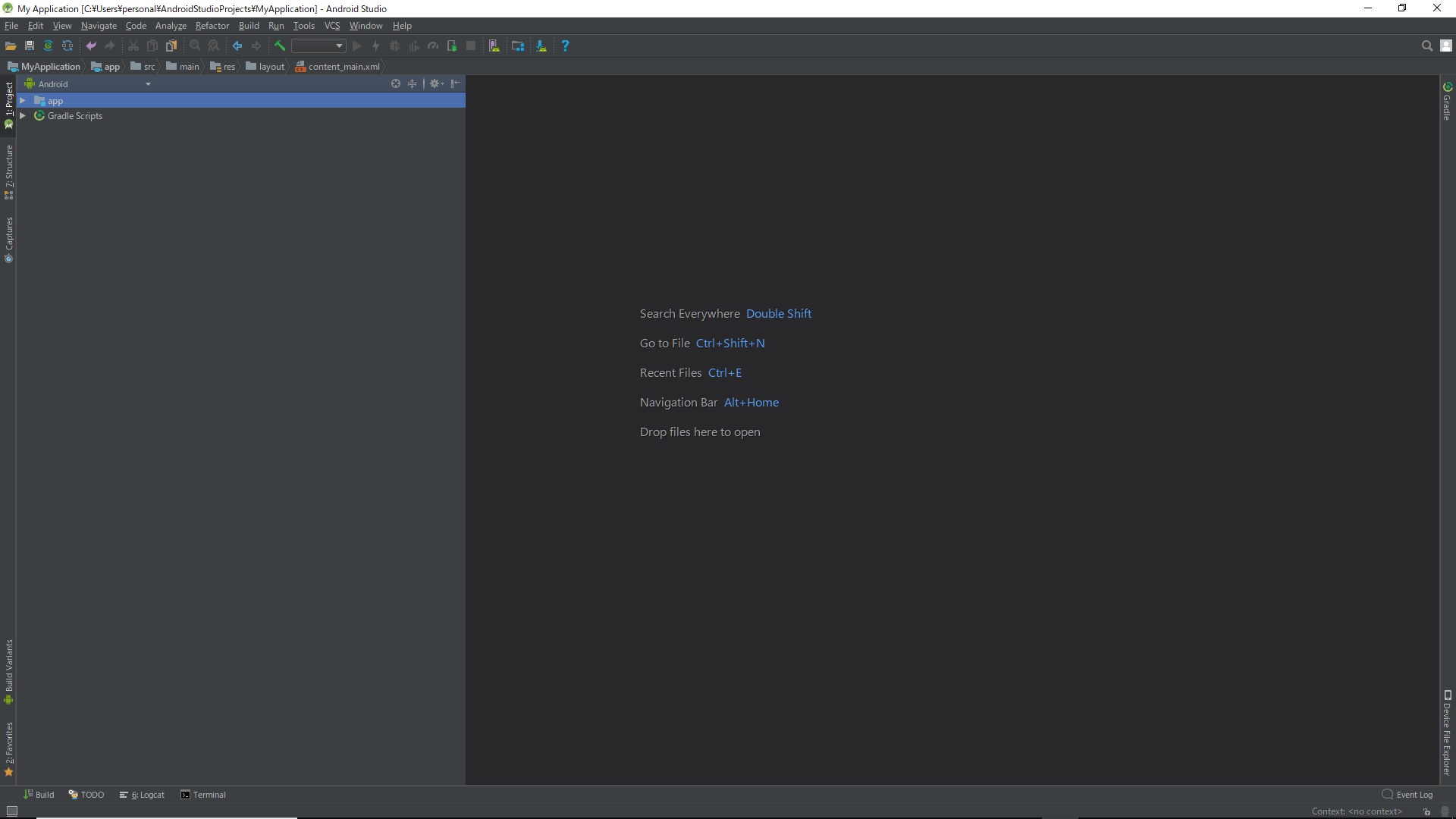This screenshot has height=819, width=1456.
Task: Click the Save All toolbar icon
Action: click(30, 46)
